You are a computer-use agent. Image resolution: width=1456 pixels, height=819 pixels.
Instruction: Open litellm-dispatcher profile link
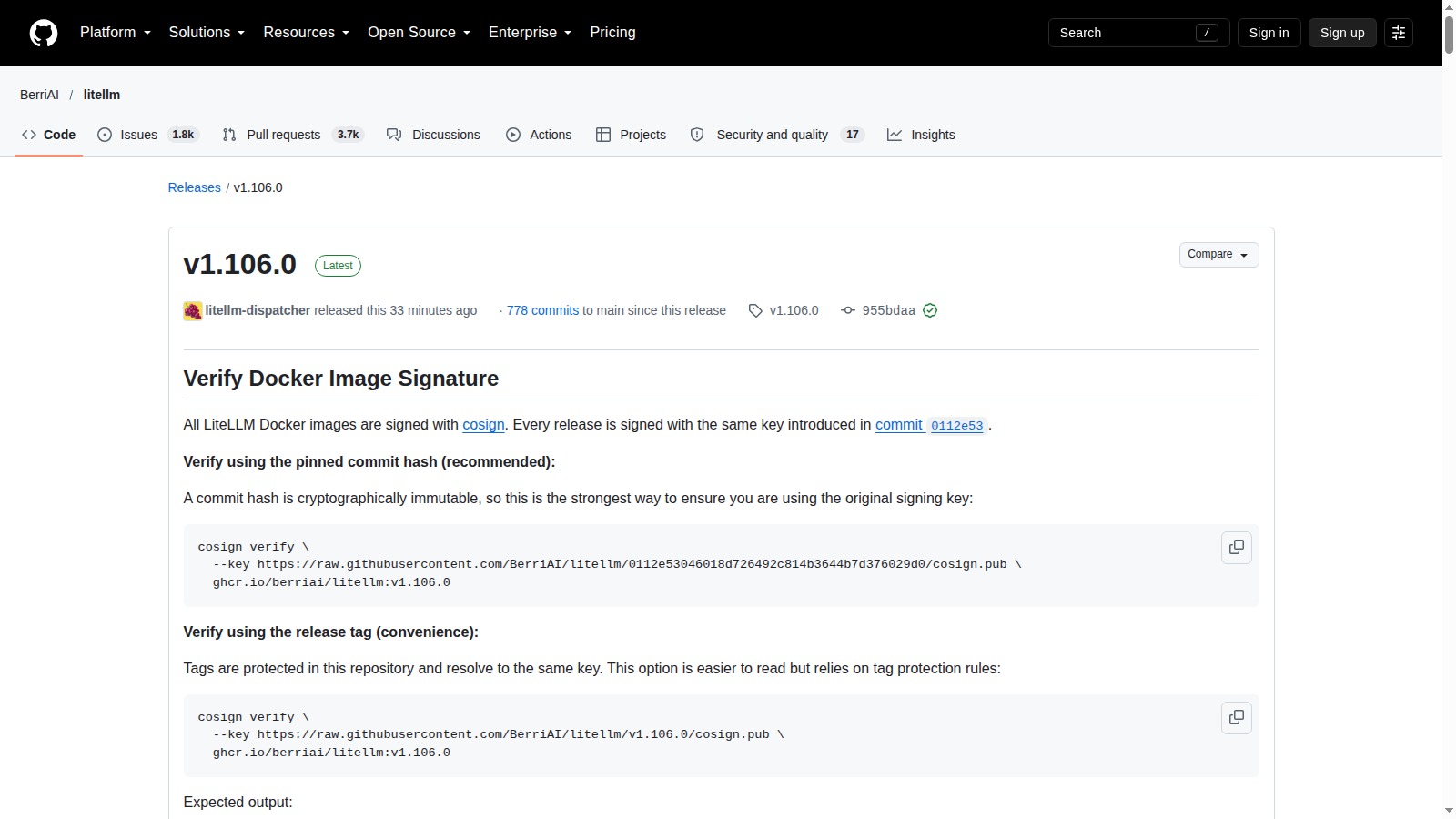point(258,311)
